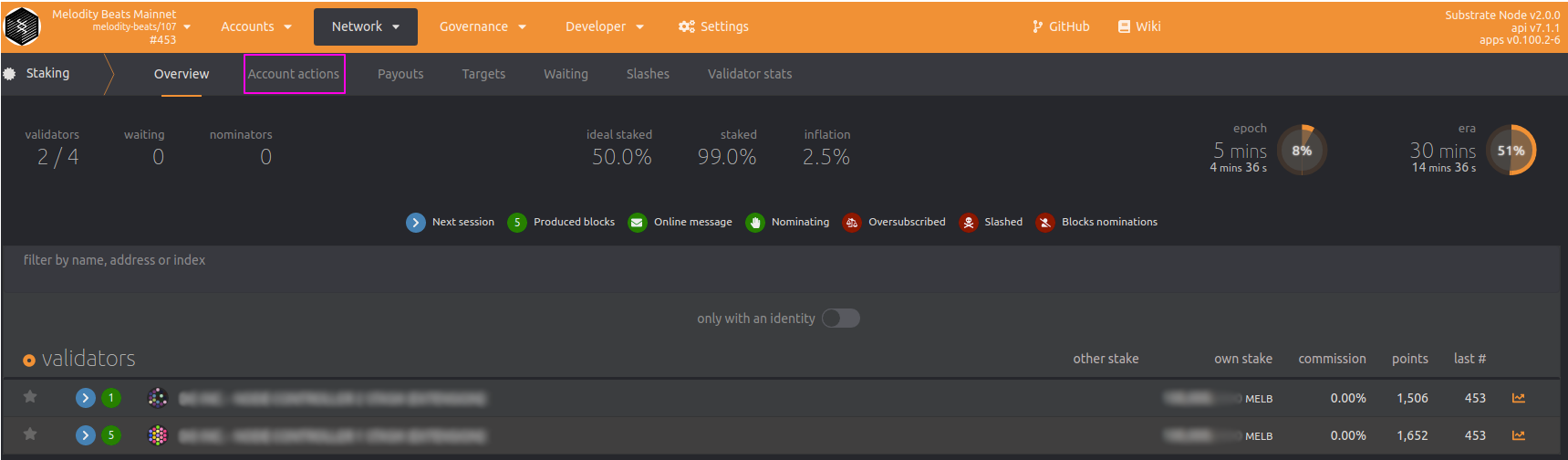Expand the Developer dropdown menu
Viewport: 1568px width, 460px height.
pos(604,26)
